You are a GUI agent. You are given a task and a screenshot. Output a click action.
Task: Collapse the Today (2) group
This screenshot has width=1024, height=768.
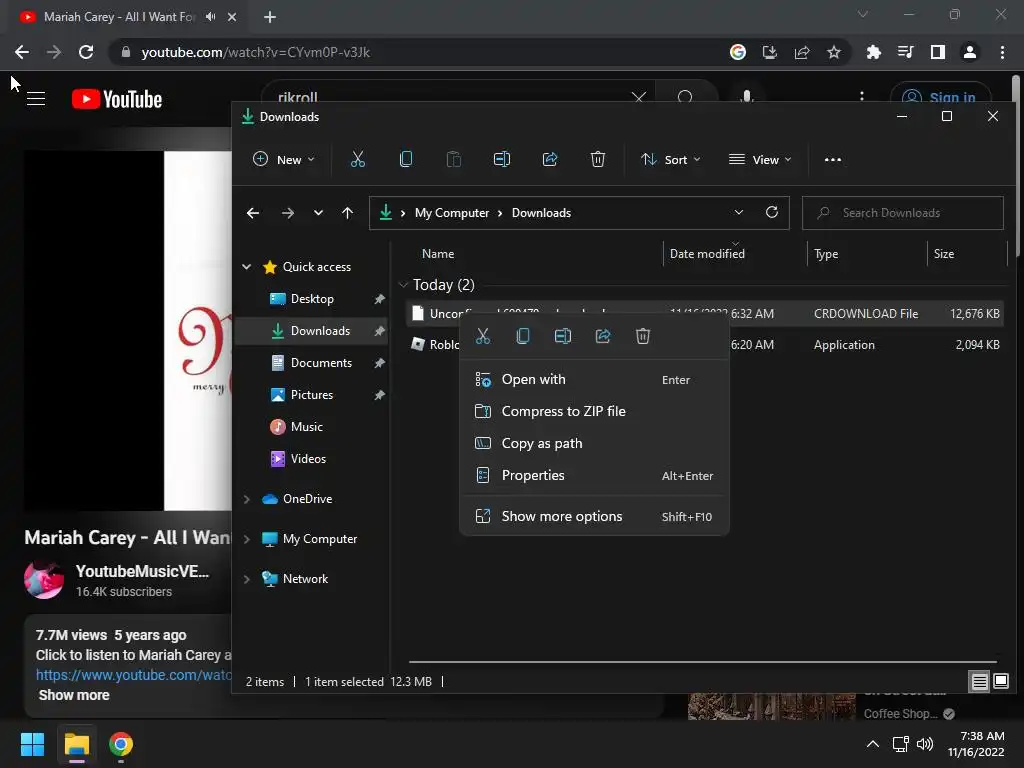click(x=403, y=285)
